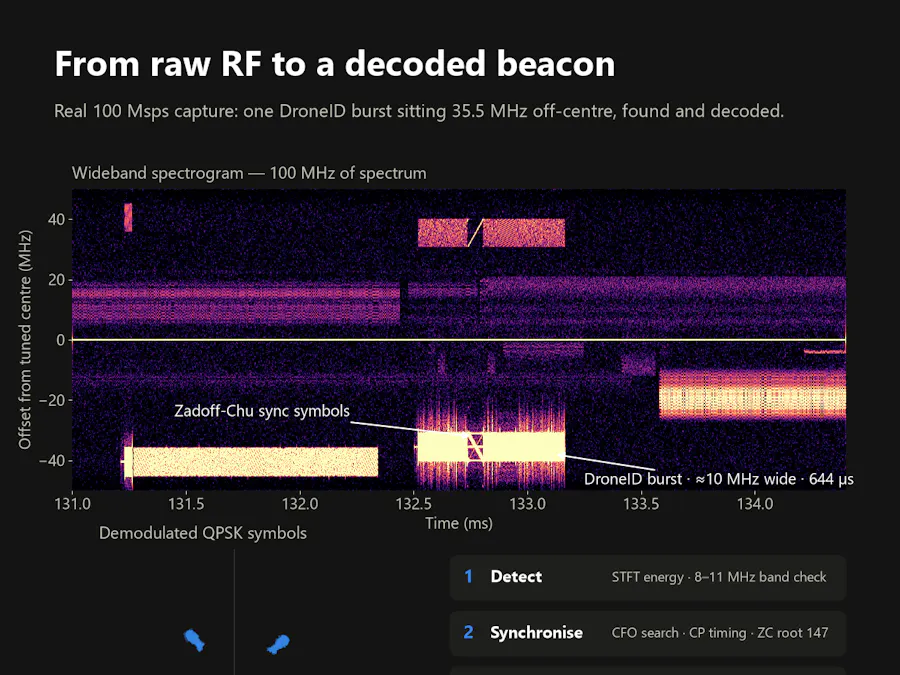Click the Synchronise step card
Screen dimensions: 900x675
click(648, 633)
